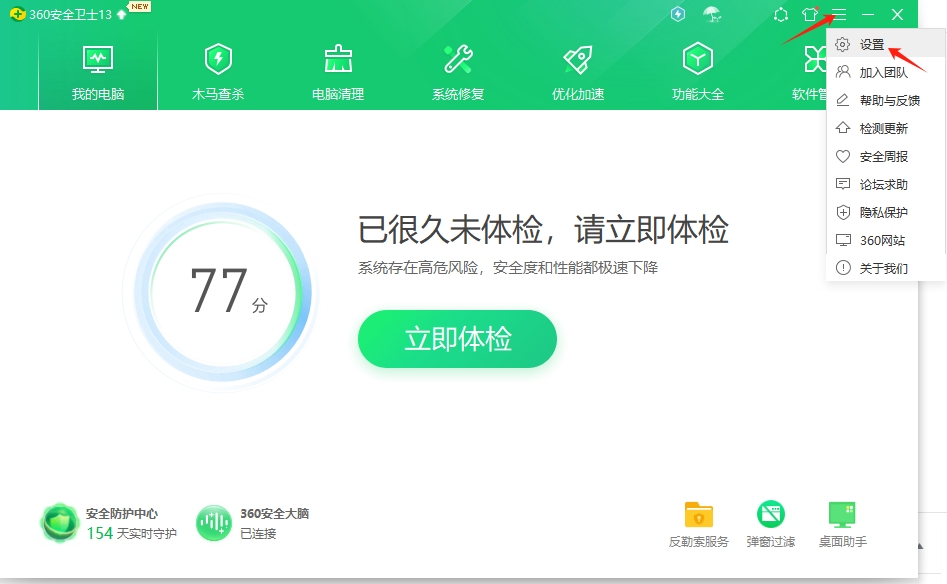Click 154 天实时守护 text
This screenshot has height=584, width=947.
point(132,533)
